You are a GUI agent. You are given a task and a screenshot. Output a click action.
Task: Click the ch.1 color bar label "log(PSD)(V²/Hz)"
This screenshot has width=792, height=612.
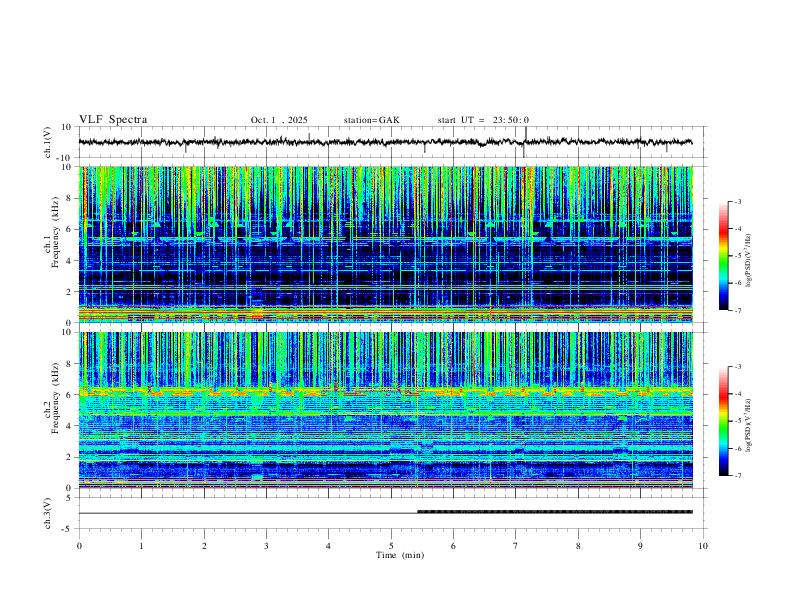tap(749, 260)
